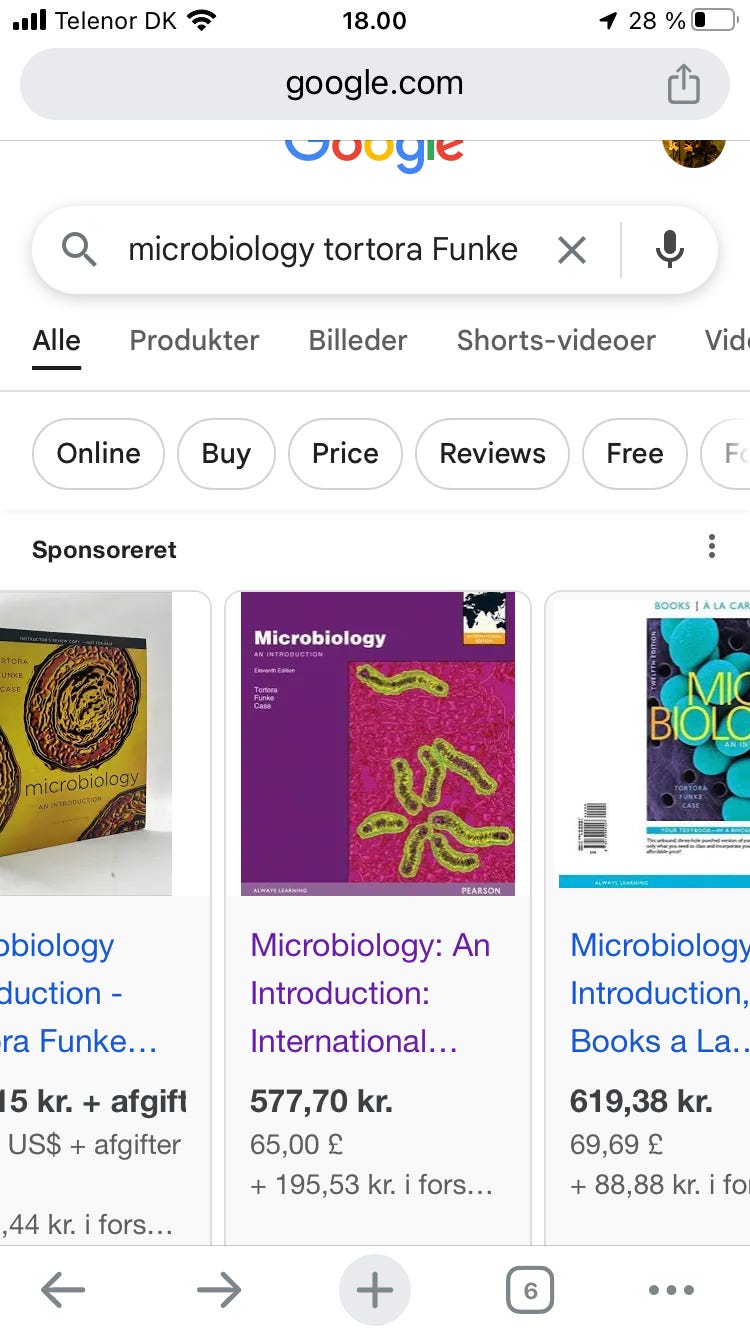The height and width of the screenshot is (1334, 750).
Task: Clear the search query with the X icon
Action: 571,250
